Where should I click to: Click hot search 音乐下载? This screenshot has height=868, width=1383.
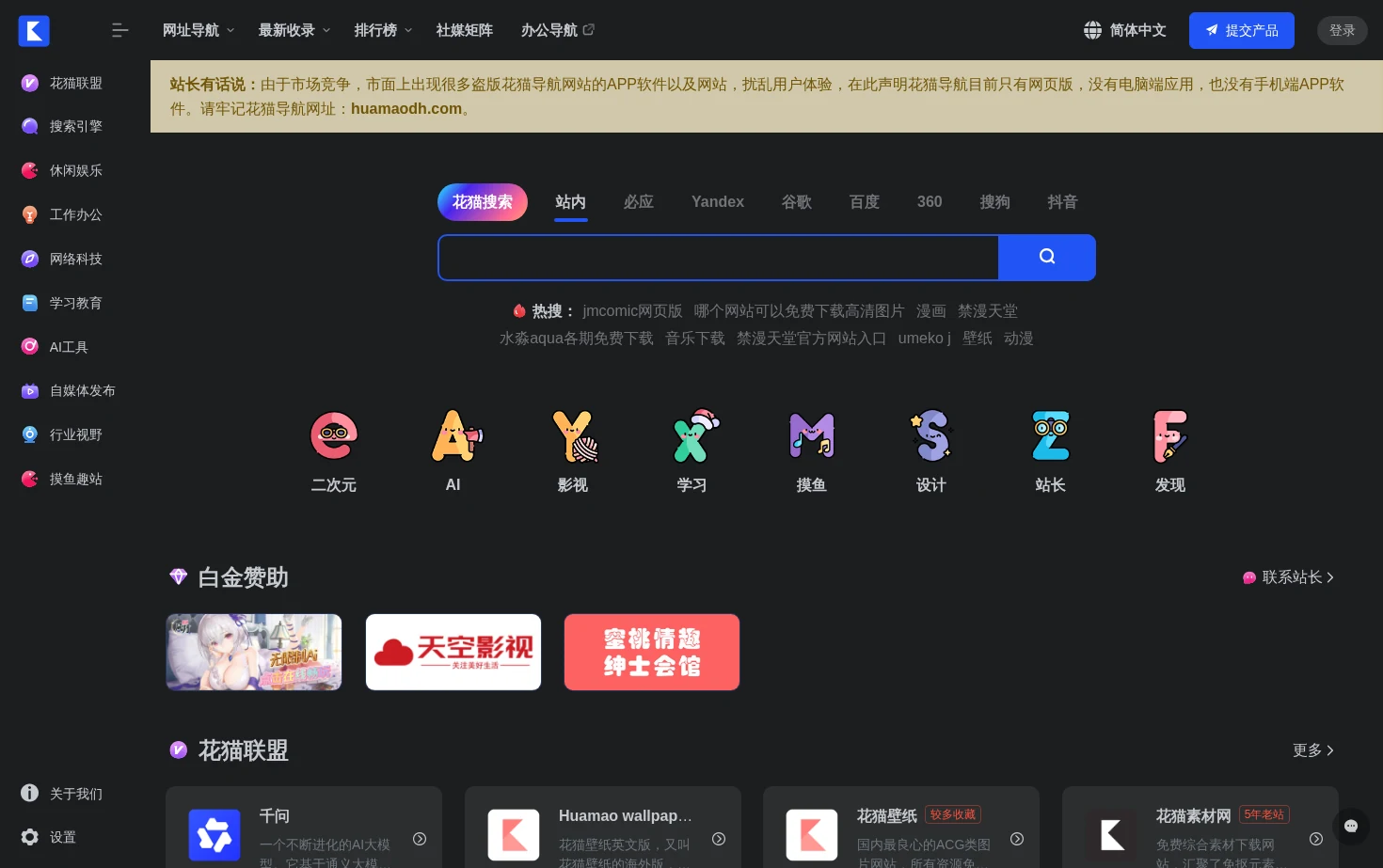click(x=695, y=339)
